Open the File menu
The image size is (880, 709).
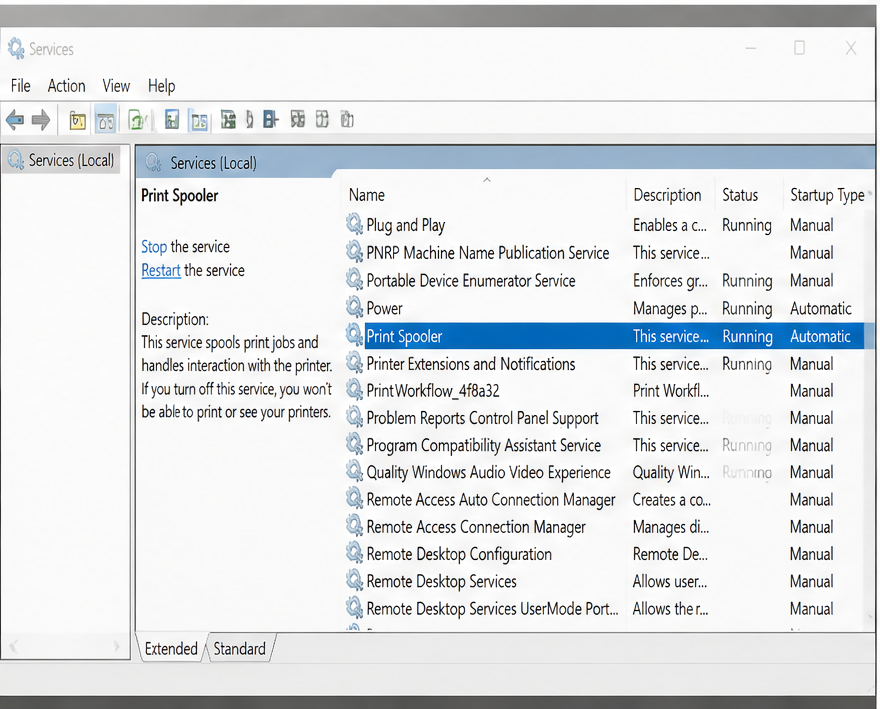tap(21, 86)
